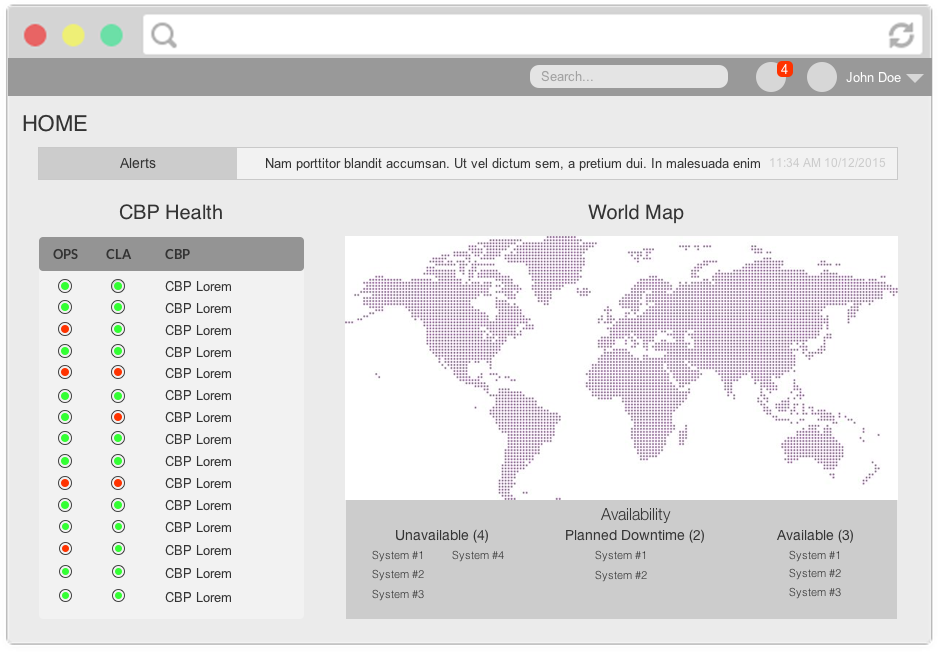
Task: Click the last row's CLA status indicator
Action: tap(119, 596)
